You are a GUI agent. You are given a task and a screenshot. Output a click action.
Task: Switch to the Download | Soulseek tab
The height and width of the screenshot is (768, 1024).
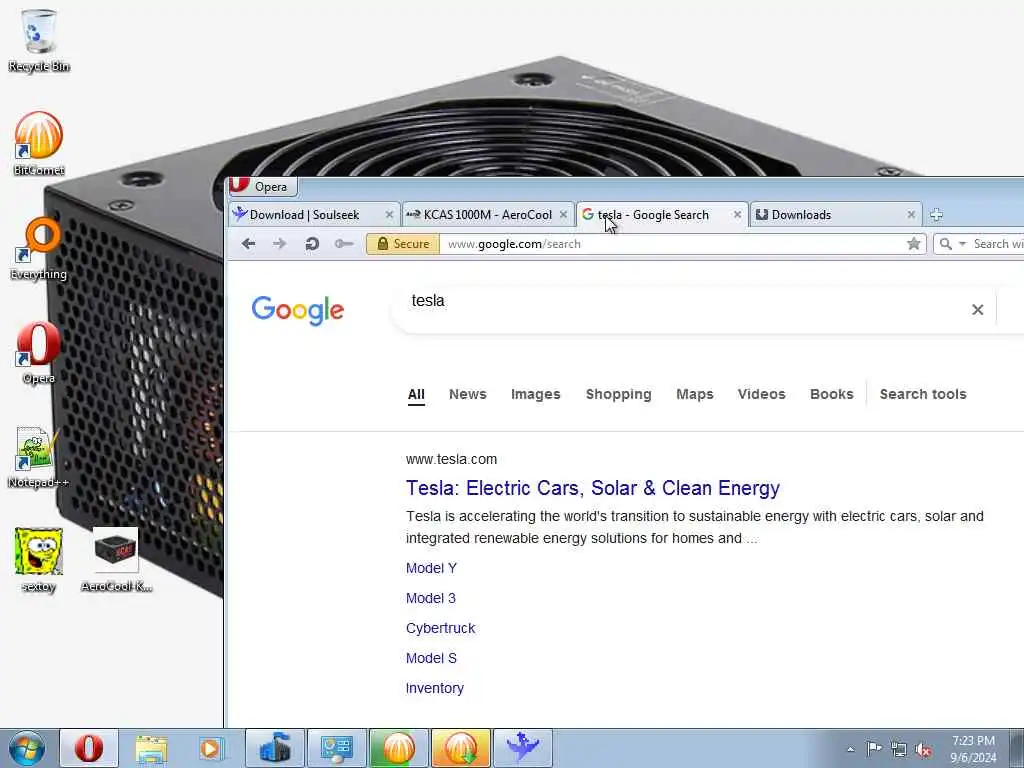pos(304,215)
